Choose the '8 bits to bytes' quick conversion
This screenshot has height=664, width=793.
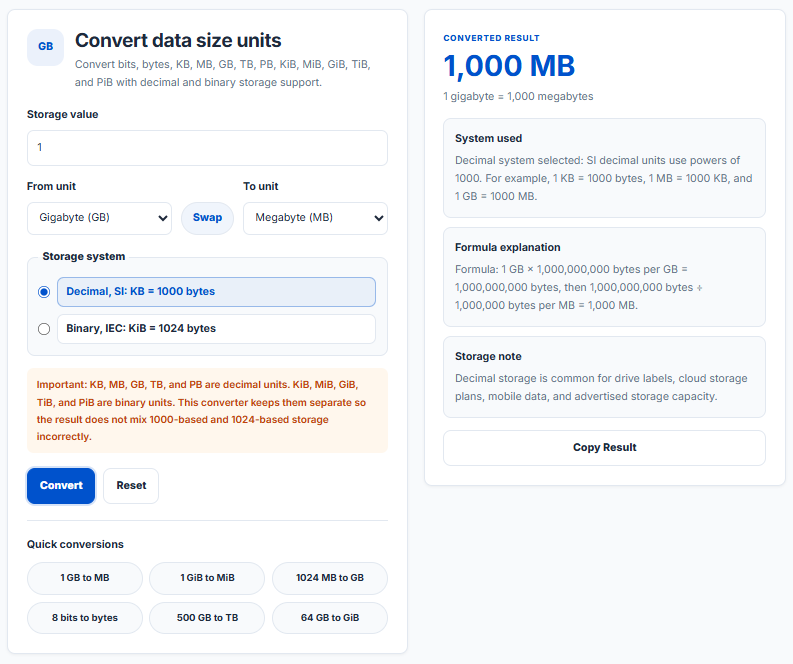point(85,618)
